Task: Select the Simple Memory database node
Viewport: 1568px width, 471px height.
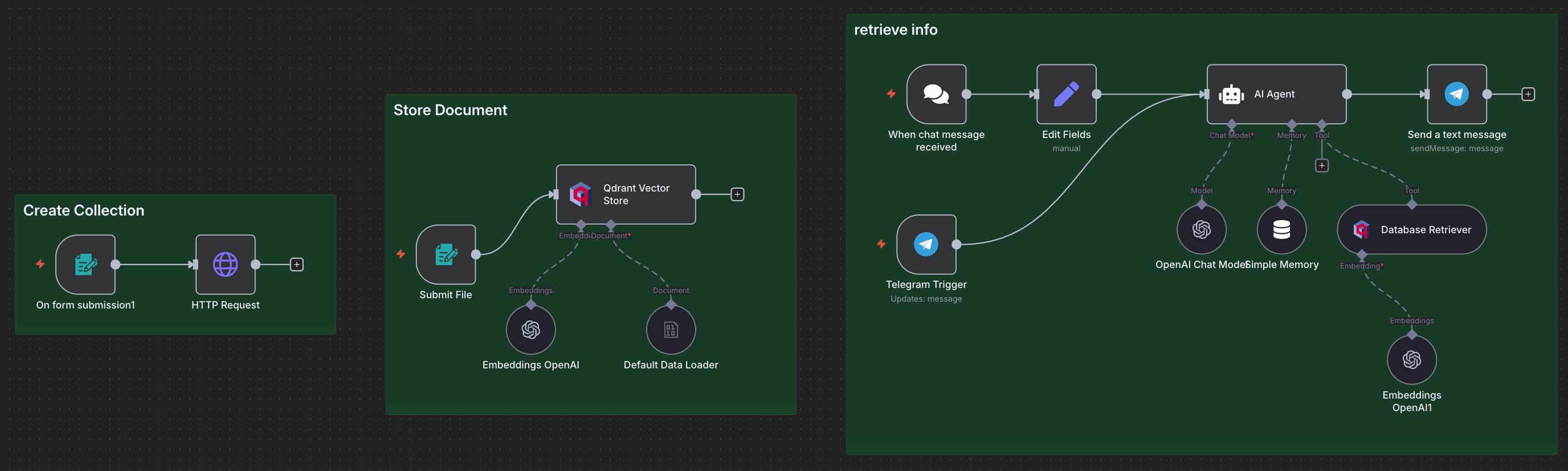Action: (x=1281, y=230)
